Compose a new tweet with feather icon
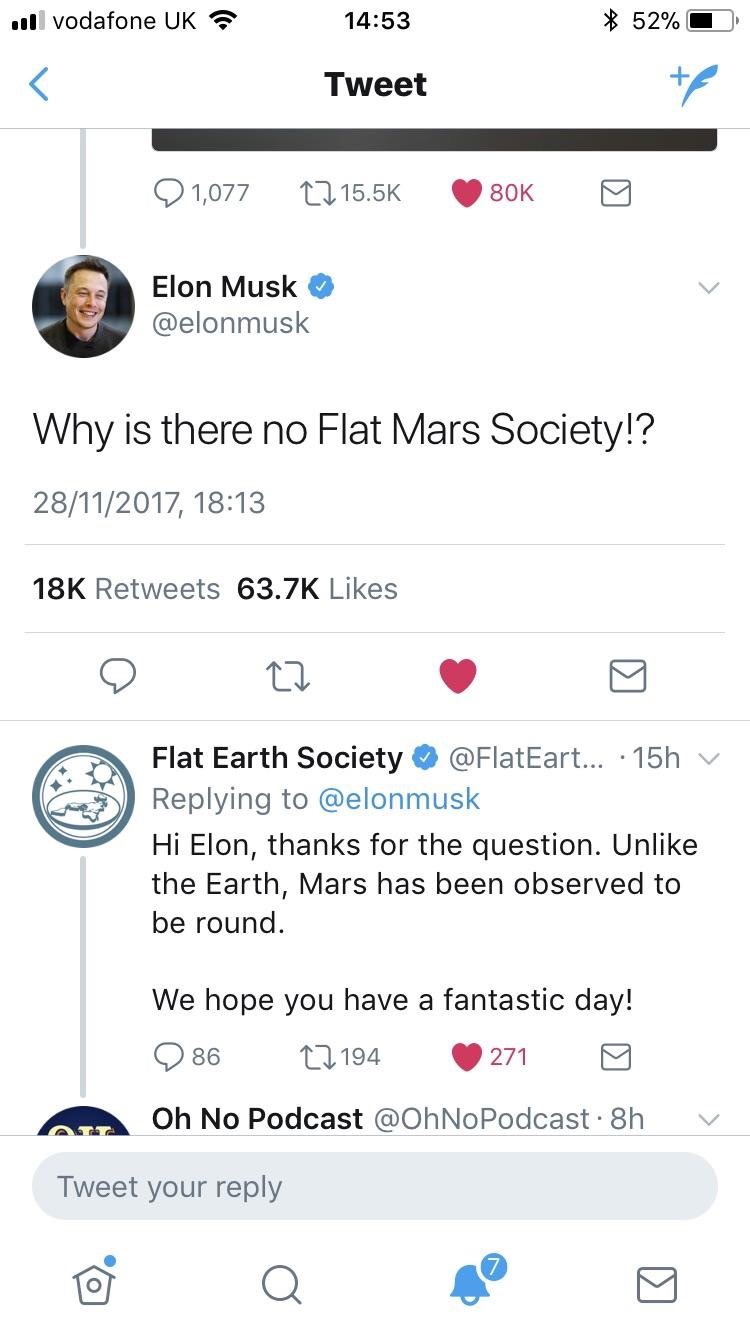The width and height of the screenshot is (750, 1334). coord(693,85)
